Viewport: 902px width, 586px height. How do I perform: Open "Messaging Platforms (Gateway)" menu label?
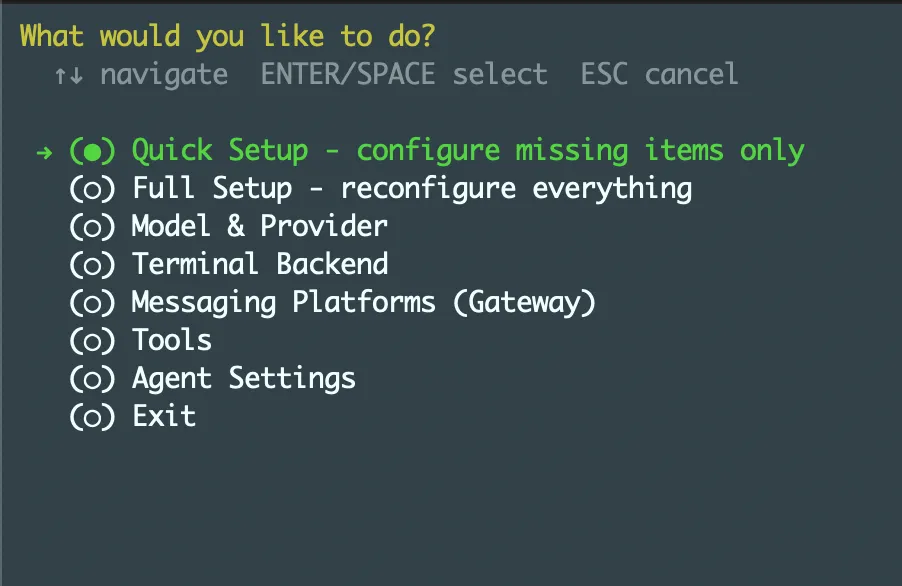click(364, 303)
